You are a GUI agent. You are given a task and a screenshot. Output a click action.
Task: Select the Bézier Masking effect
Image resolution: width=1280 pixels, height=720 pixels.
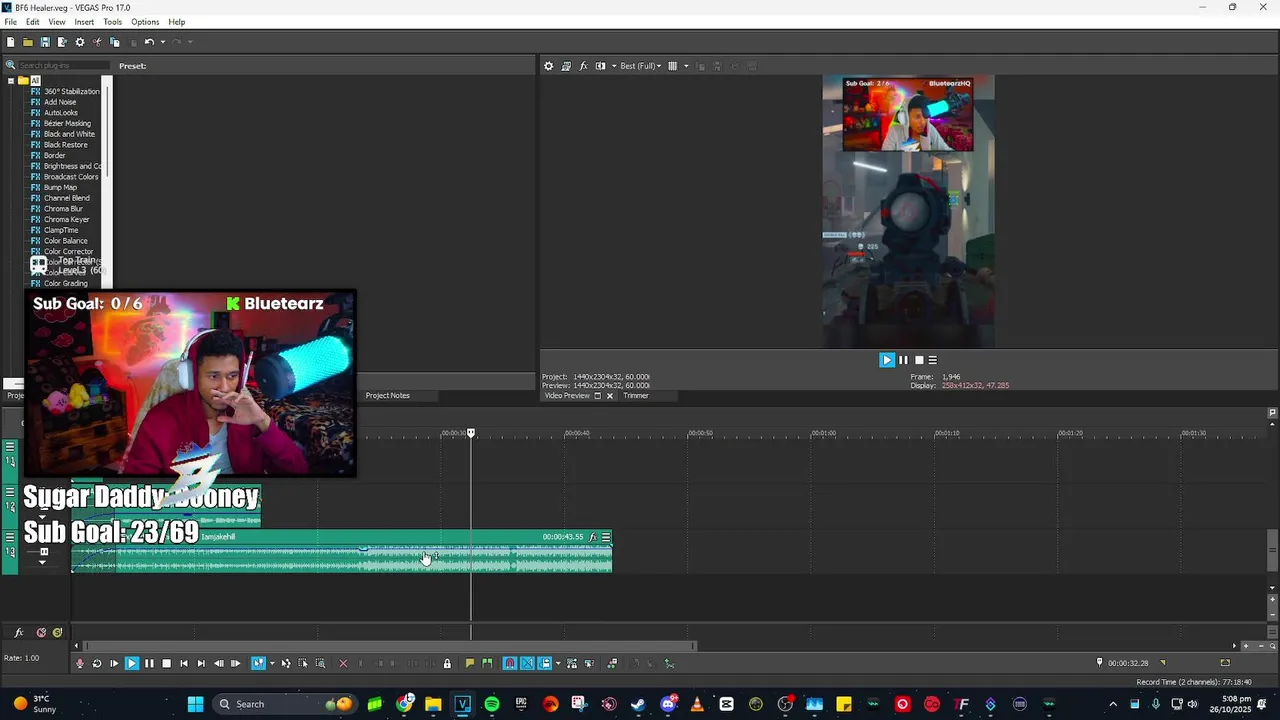tap(67, 123)
